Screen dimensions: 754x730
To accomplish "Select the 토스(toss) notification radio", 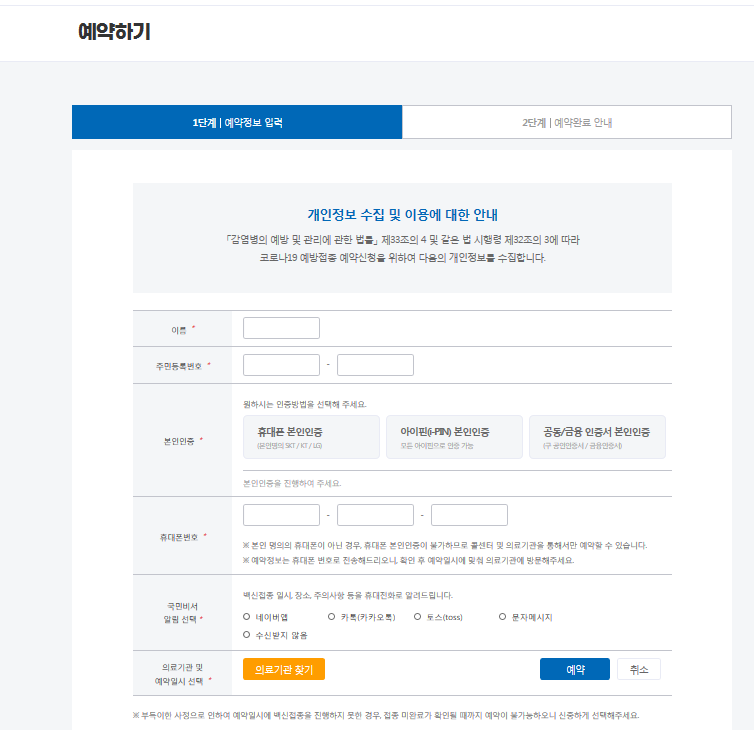I will coord(417,617).
